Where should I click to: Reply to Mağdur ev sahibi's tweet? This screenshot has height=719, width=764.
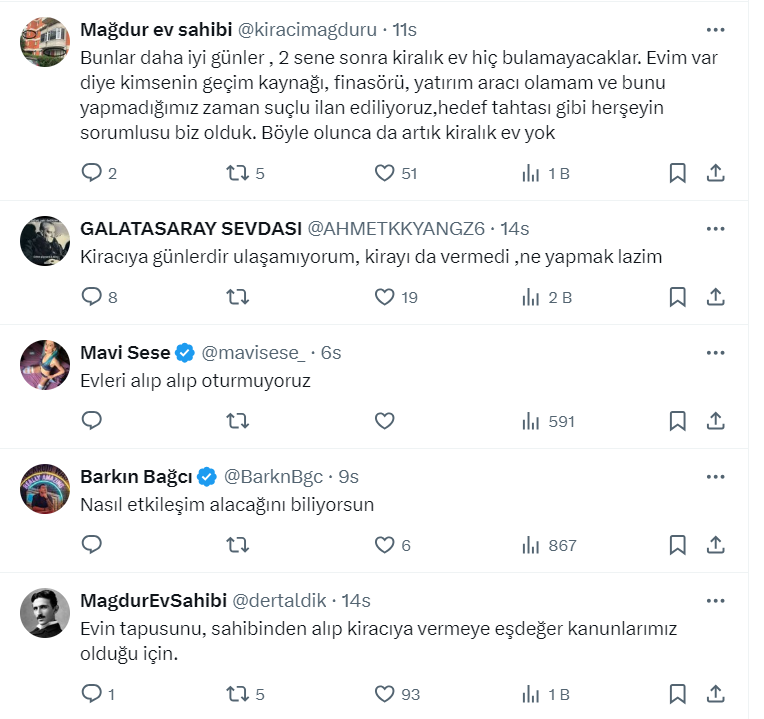click(x=92, y=173)
